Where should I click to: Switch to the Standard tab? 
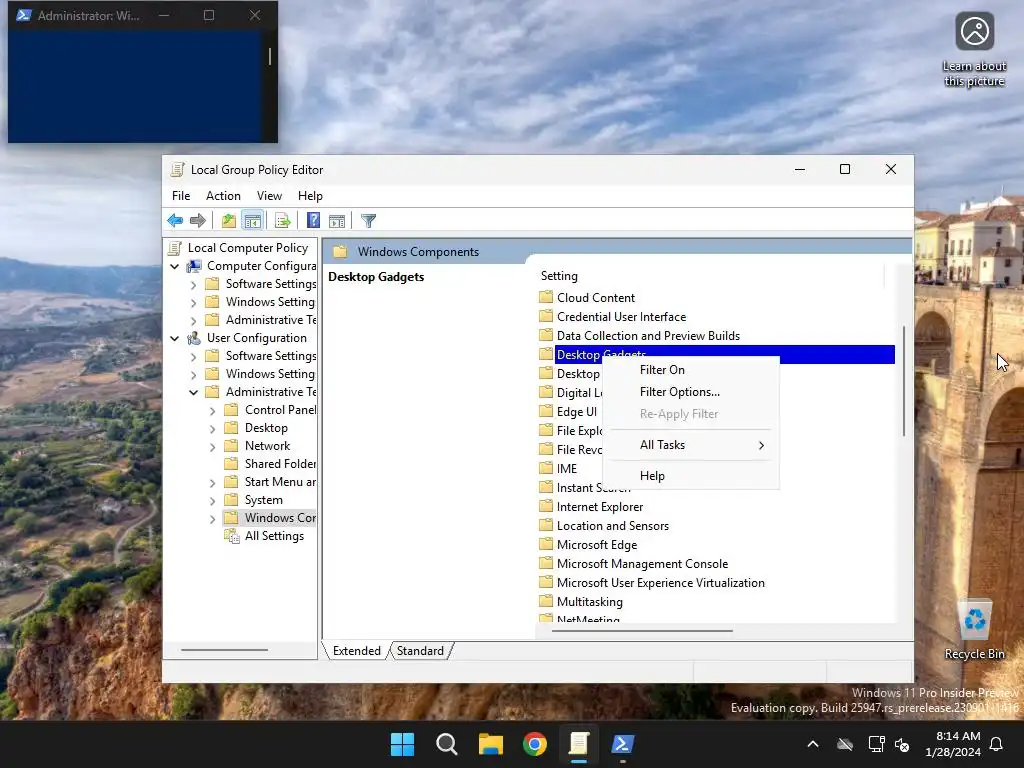[420, 650]
